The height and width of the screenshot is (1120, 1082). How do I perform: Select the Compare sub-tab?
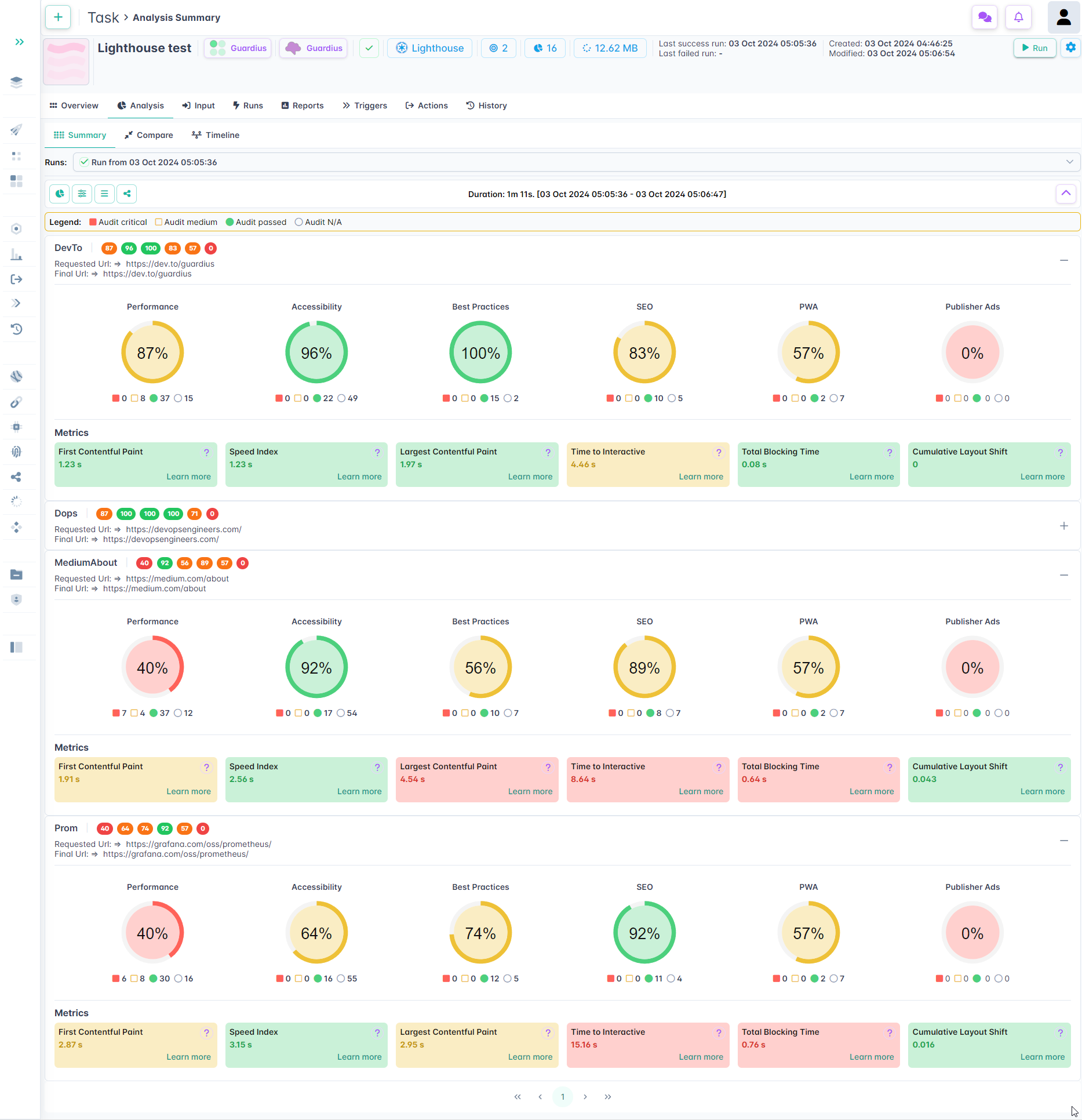pyautogui.click(x=149, y=135)
